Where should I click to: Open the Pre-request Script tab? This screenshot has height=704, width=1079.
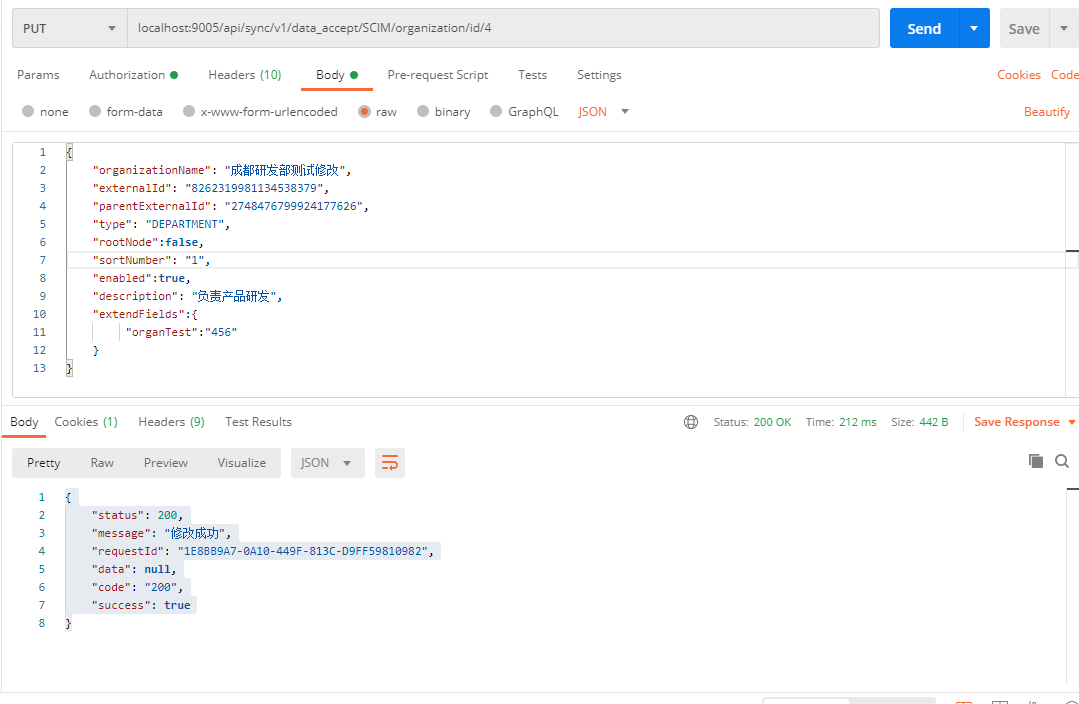click(437, 75)
